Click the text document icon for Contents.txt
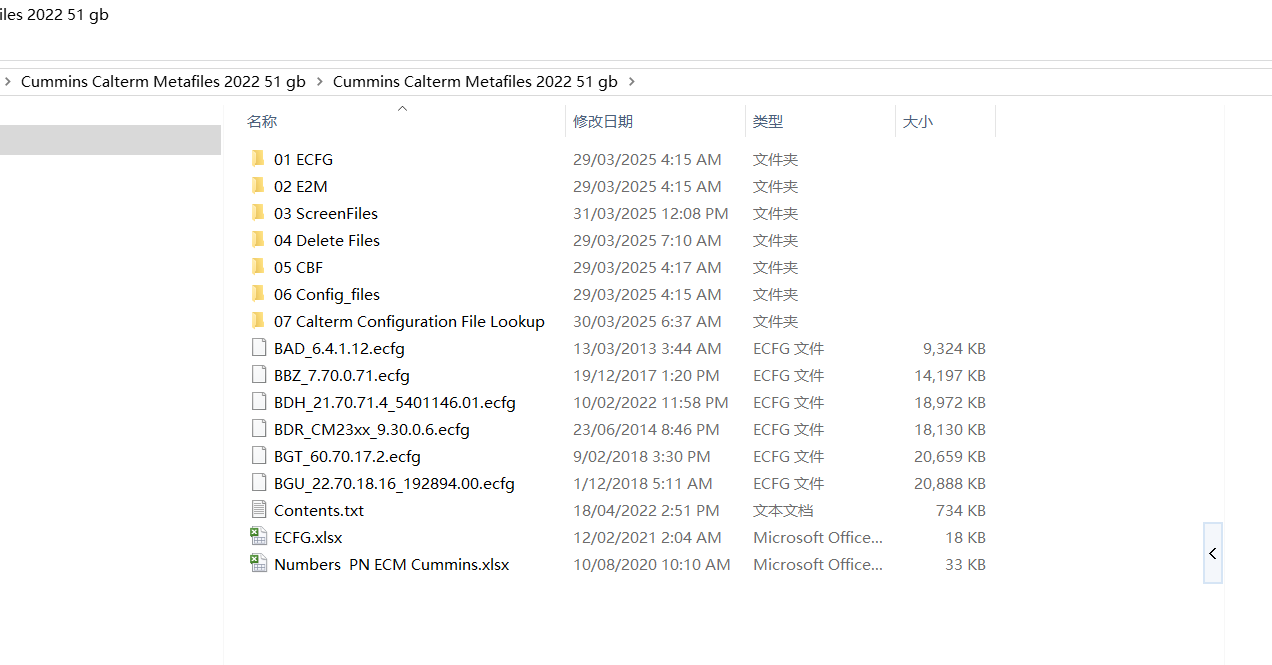Image resolution: width=1272 pixels, height=665 pixels. pyautogui.click(x=259, y=510)
